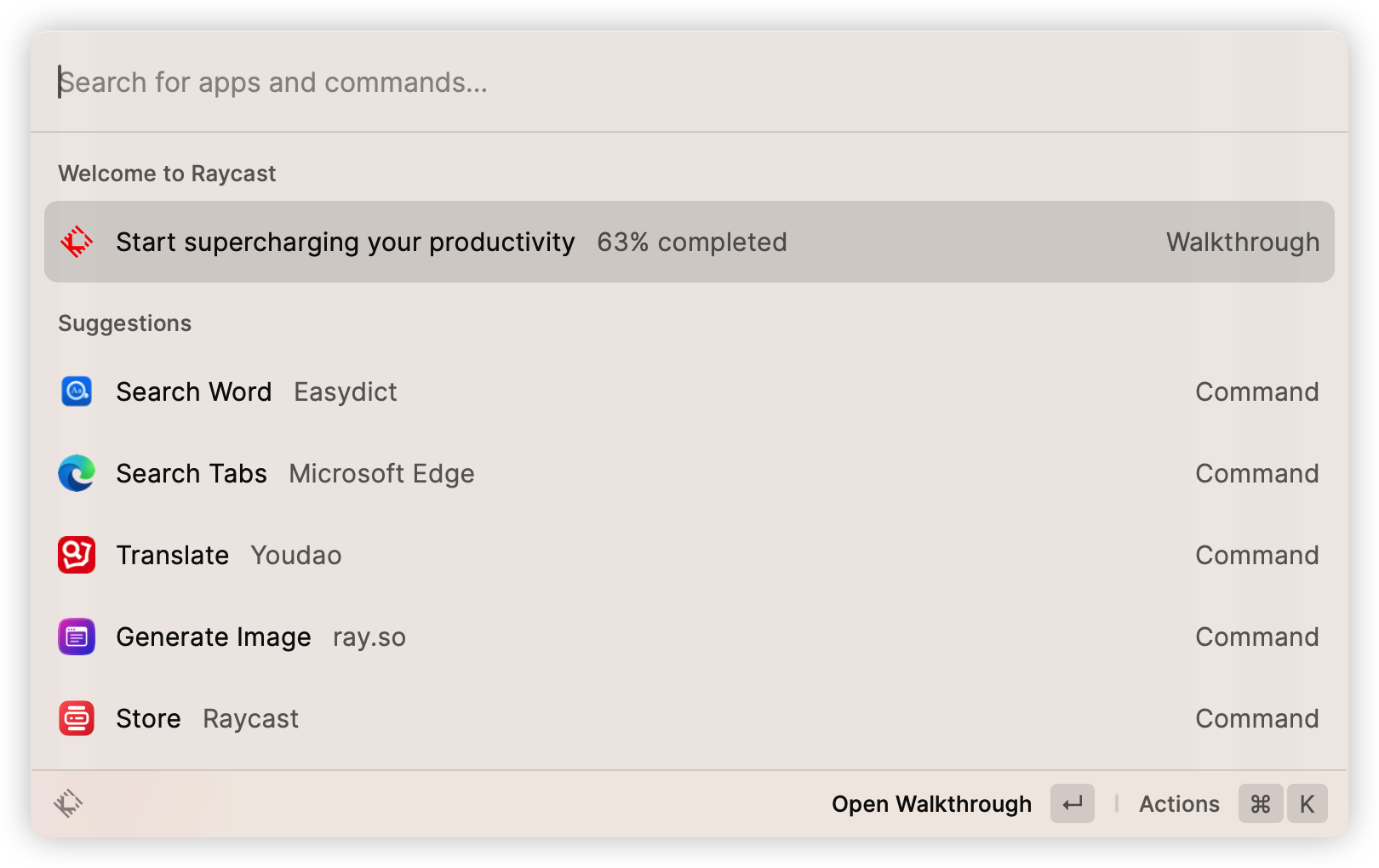This screenshot has height=868, width=1379.
Task: Click the Raycast logo in the bottom bar
Action: (68, 803)
